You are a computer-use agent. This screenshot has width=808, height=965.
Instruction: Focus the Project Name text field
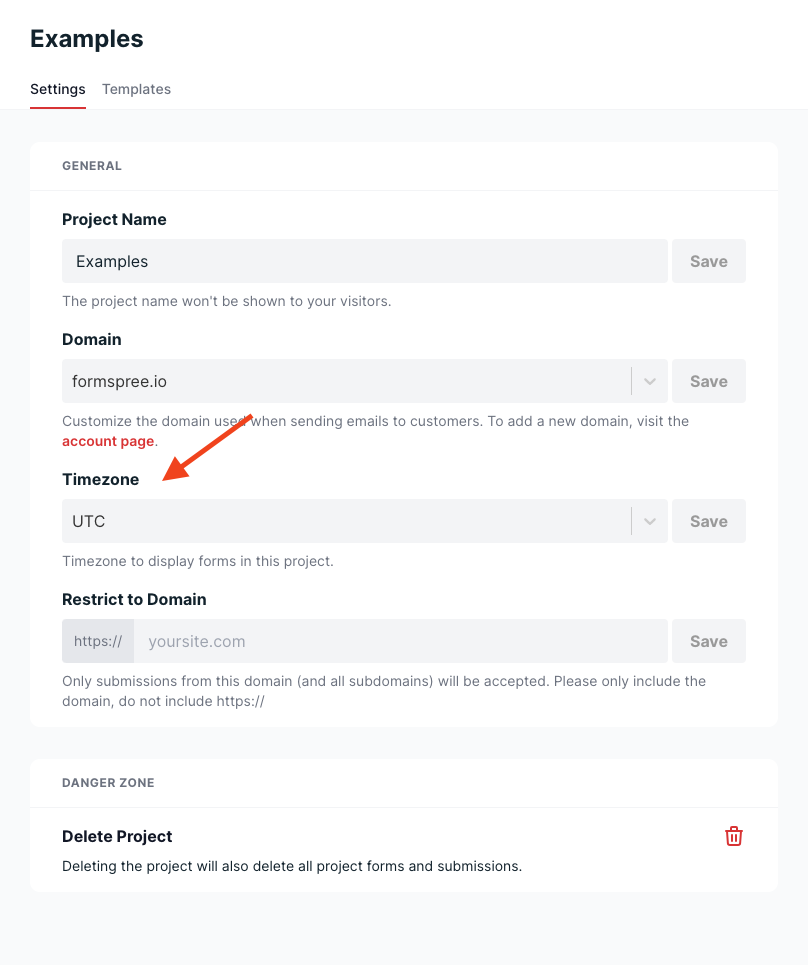pos(364,261)
